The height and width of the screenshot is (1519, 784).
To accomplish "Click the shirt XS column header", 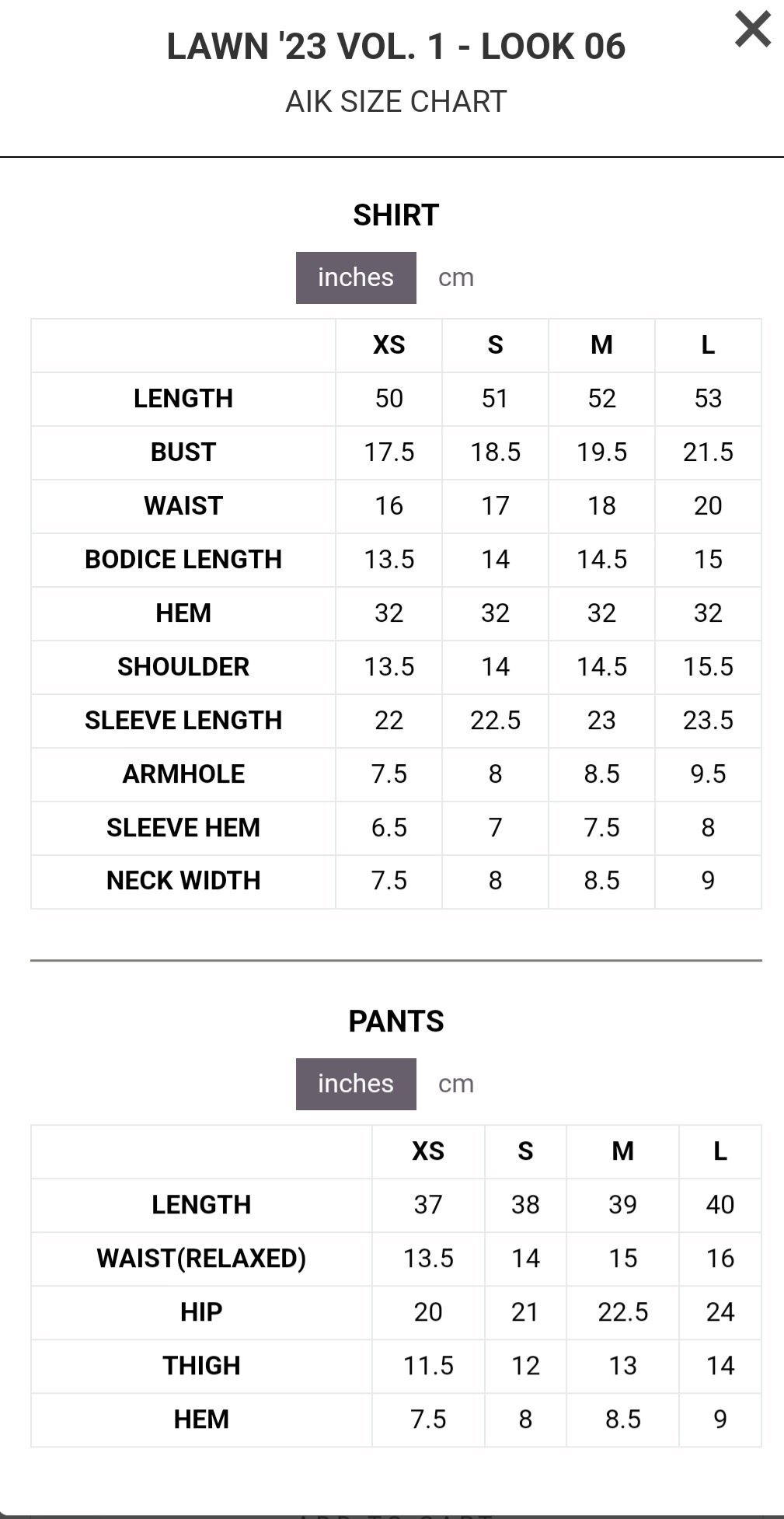I will pyautogui.click(x=389, y=345).
